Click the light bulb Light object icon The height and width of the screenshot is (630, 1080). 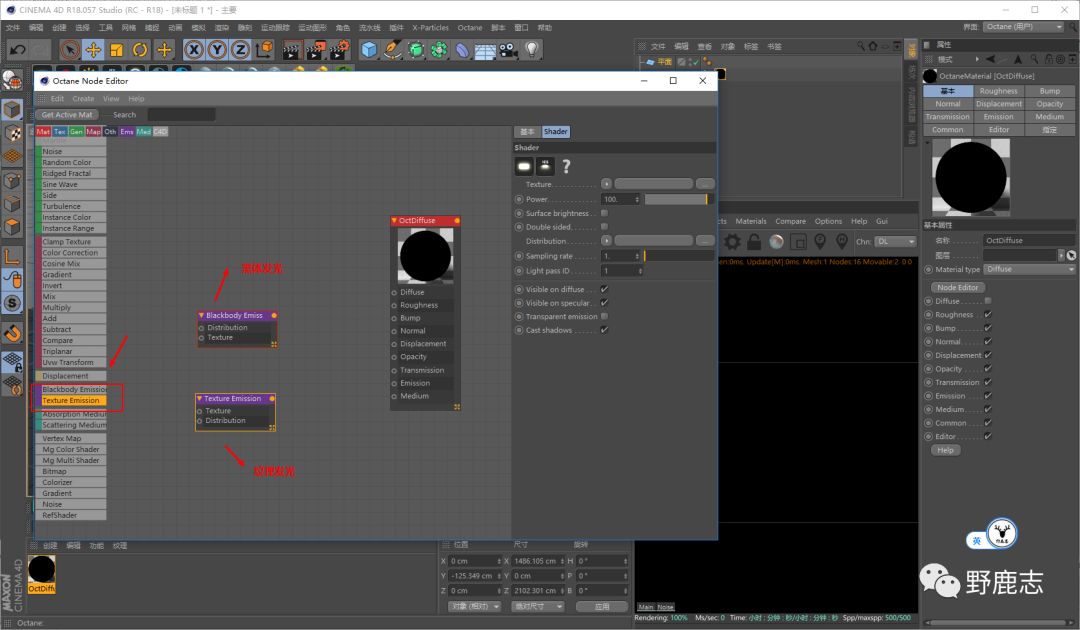pyautogui.click(x=532, y=49)
